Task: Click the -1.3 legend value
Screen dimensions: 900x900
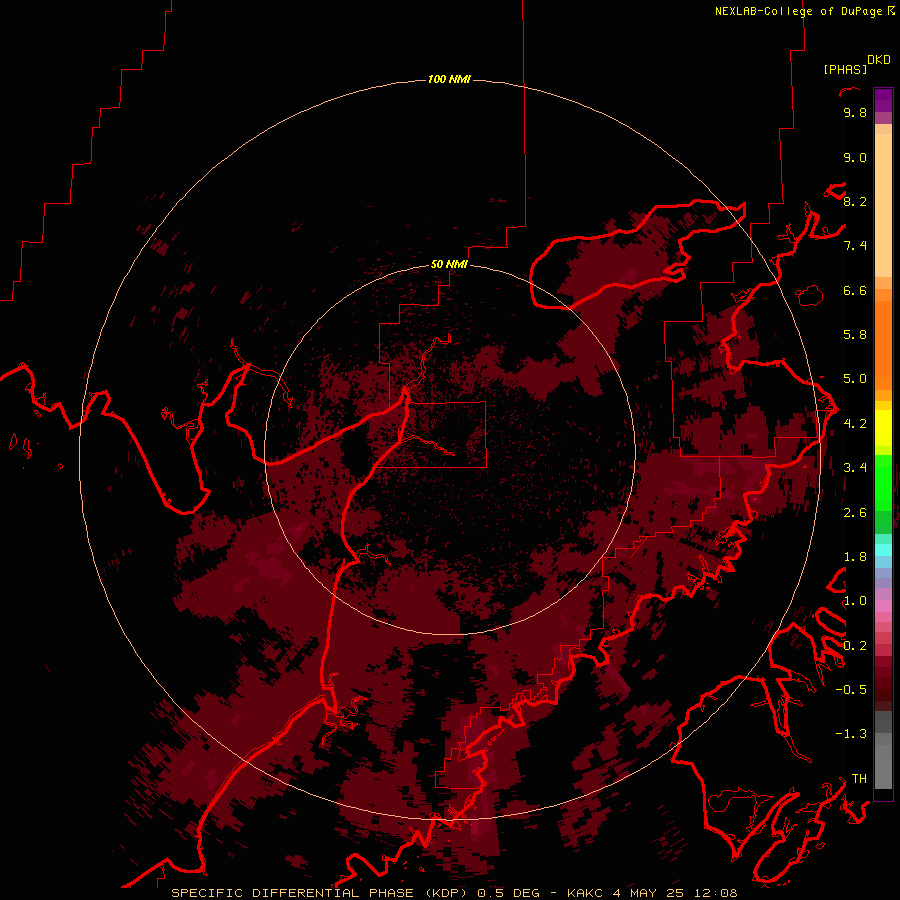Action: [x=851, y=734]
